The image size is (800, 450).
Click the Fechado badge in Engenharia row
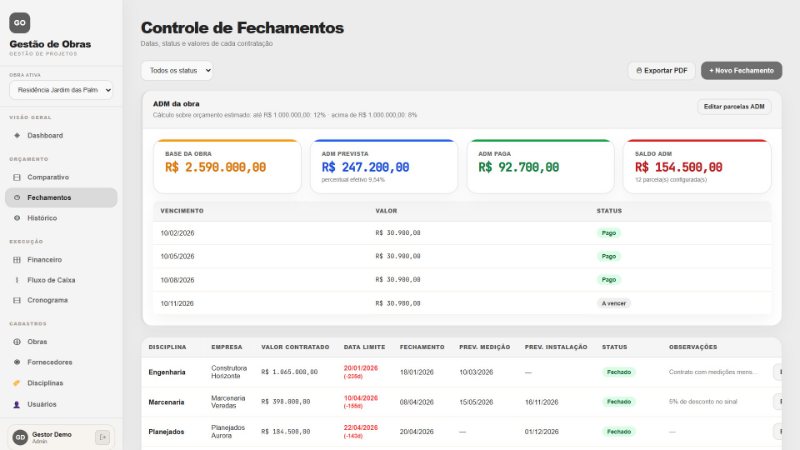pyautogui.click(x=619, y=372)
